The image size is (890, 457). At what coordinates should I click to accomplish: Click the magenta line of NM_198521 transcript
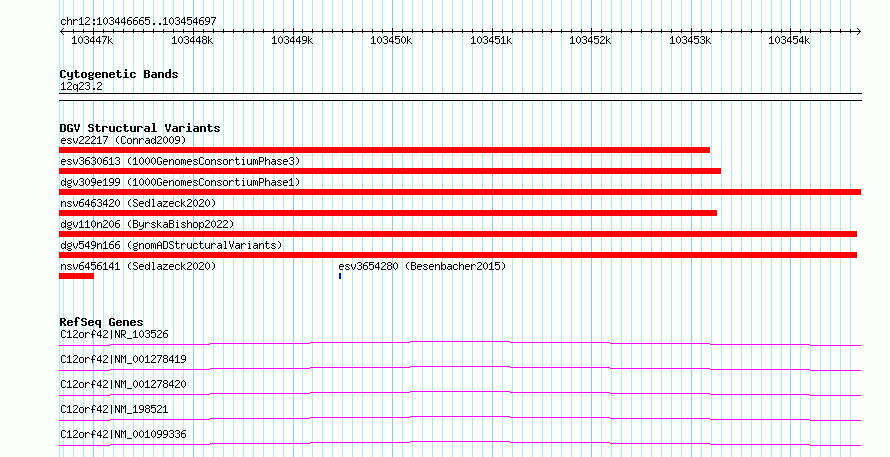[460, 418]
